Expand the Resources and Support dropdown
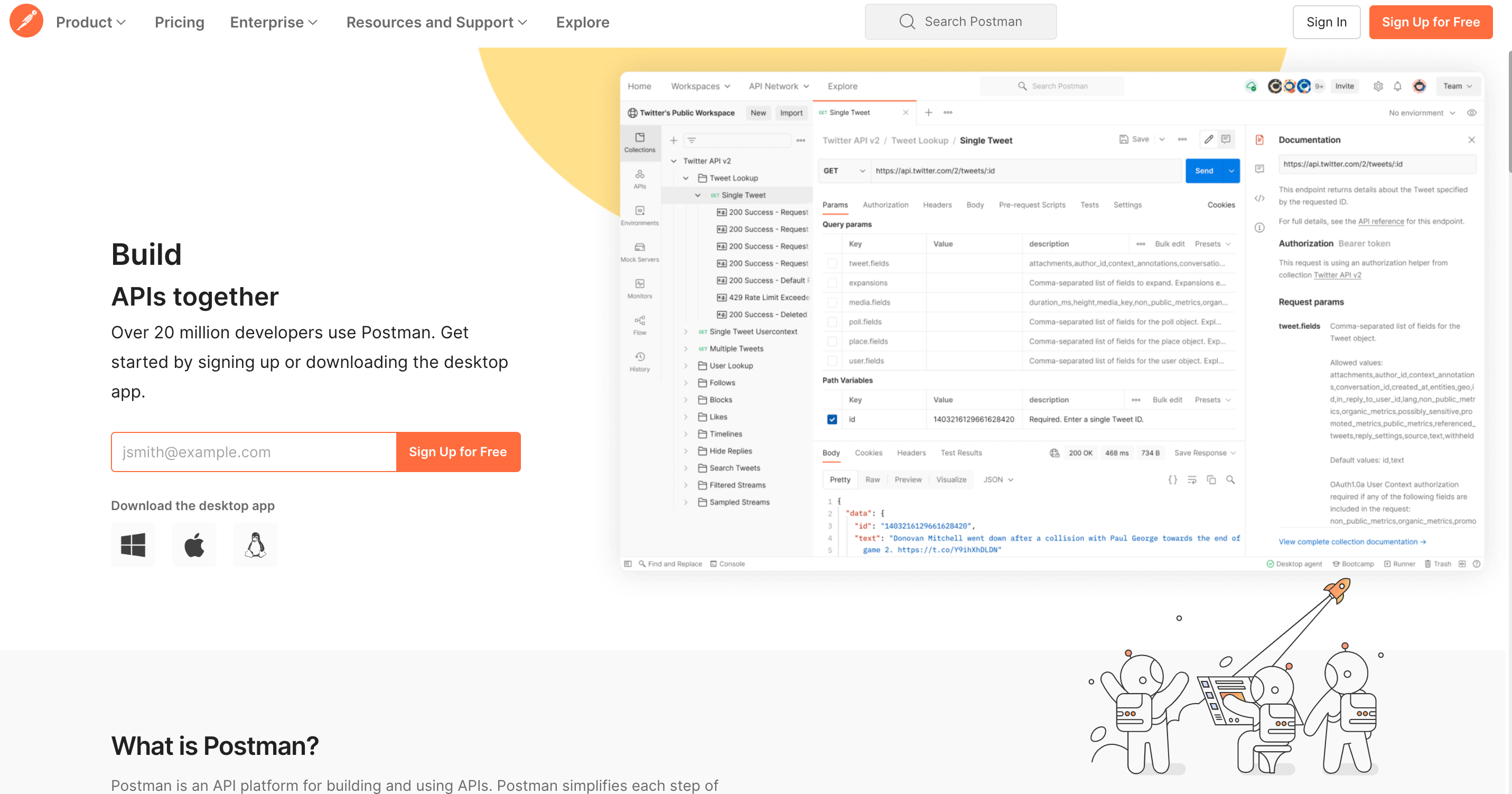1512x794 pixels. coord(437,22)
